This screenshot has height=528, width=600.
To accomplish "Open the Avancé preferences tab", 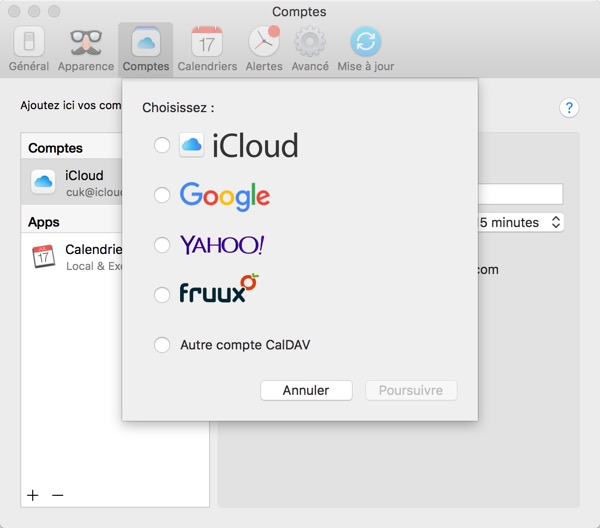I will 310,49.
